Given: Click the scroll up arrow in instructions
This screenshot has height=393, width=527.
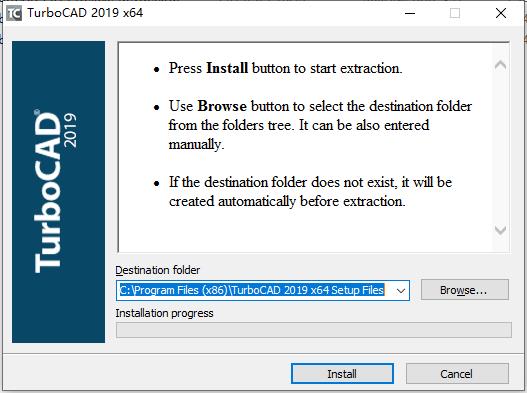Looking at the screenshot, I should 500,65.
